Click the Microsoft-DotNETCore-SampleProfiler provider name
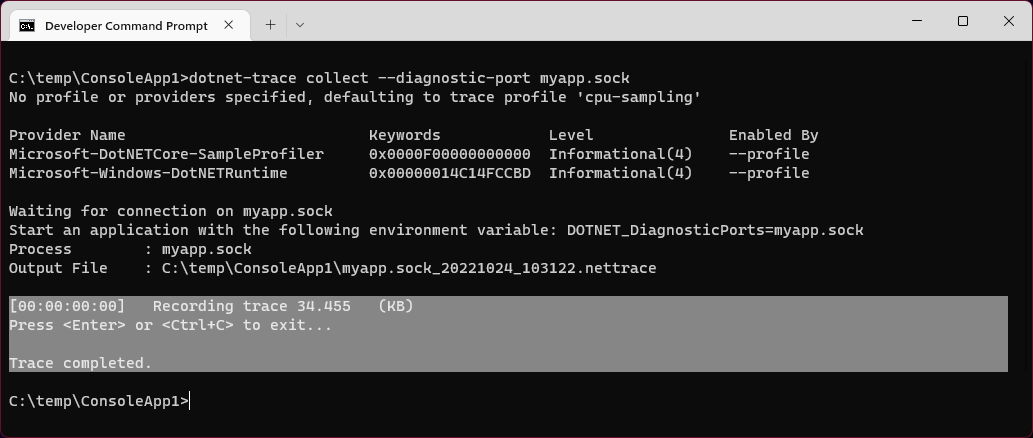Screen dimensions: 1033x438 tap(166, 154)
